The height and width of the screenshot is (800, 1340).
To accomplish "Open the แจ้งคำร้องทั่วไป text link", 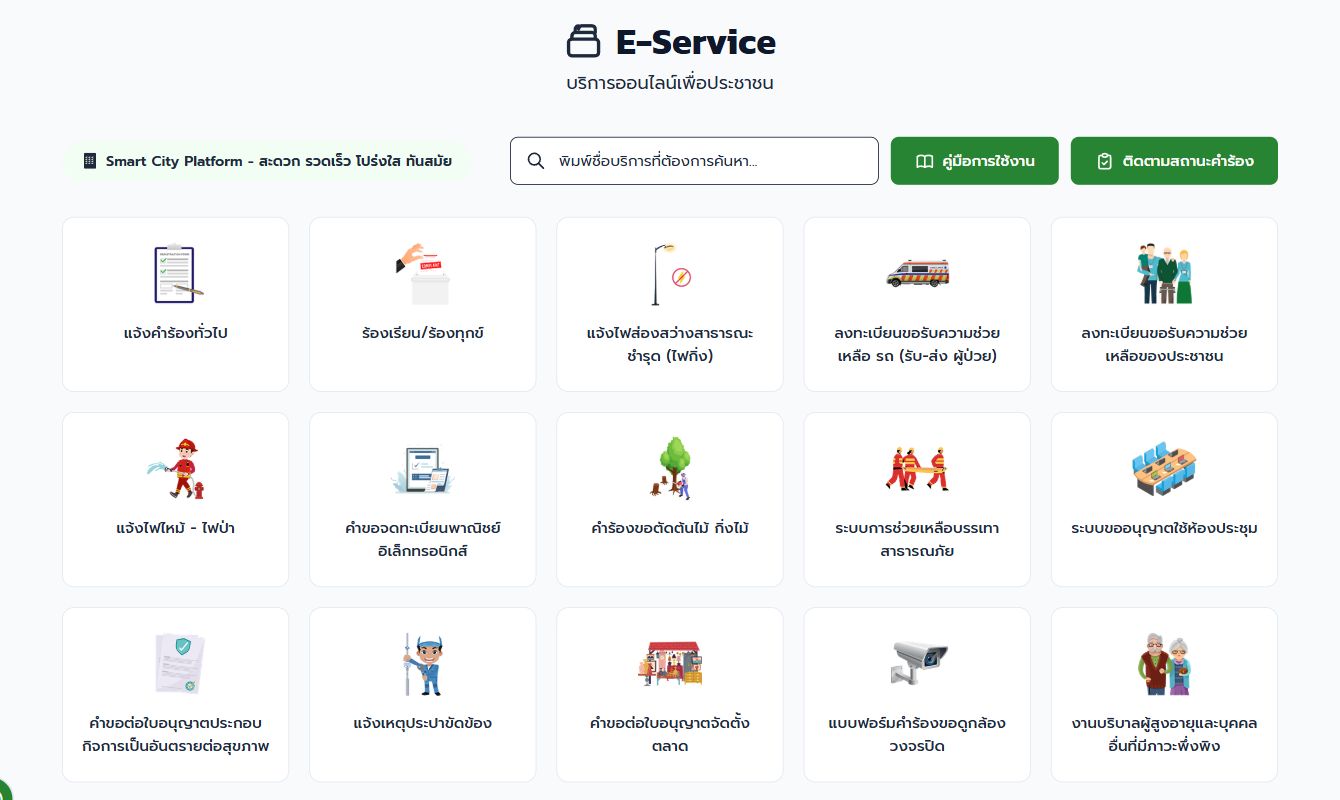I will (176, 333).
